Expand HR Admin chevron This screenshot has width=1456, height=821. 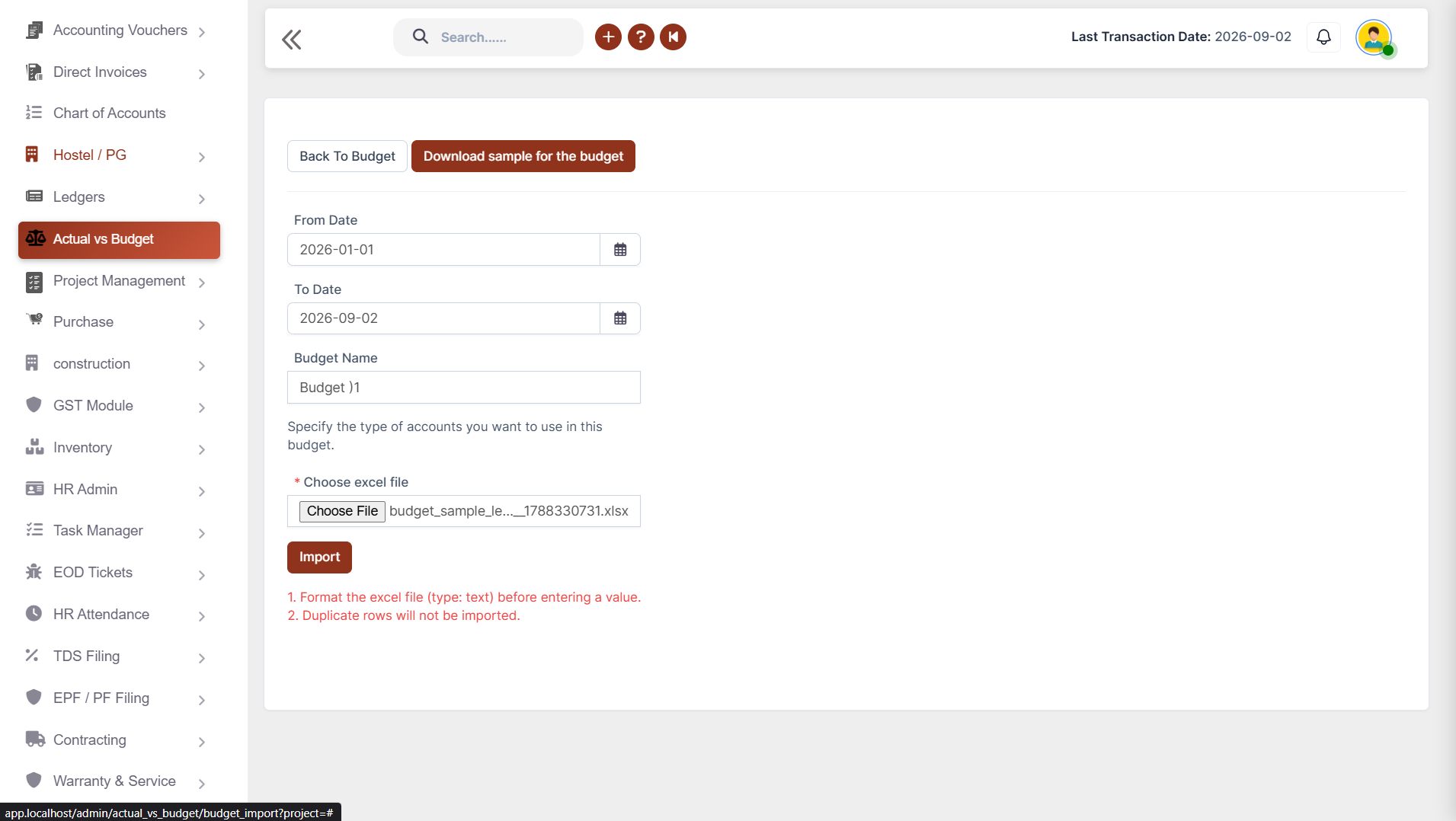click(202, 491)
